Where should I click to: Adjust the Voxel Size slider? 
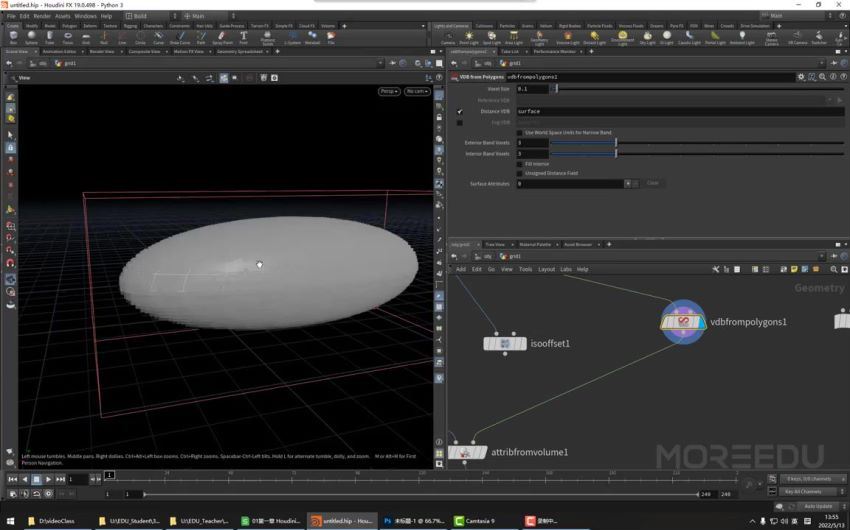(697, 89)
